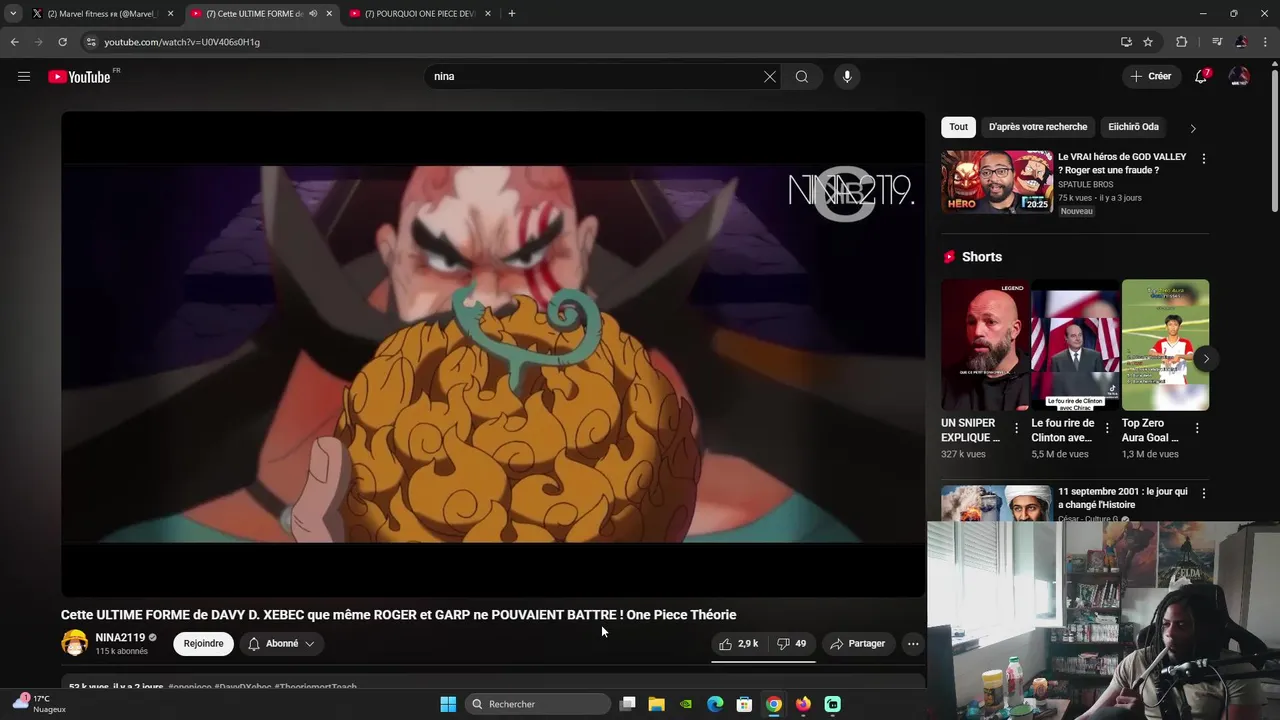This screenshot has width=1280, height=720.
Task: Open the Windows Start button
Action: tap(448, 704)
